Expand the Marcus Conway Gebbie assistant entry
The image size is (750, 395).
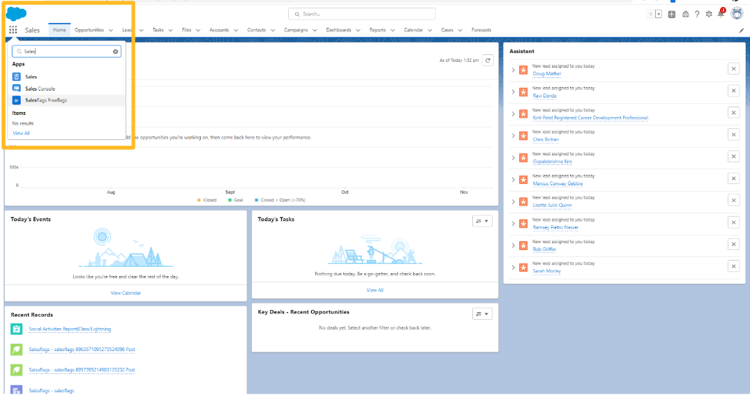pyautogui.click(x=513, y=180)
